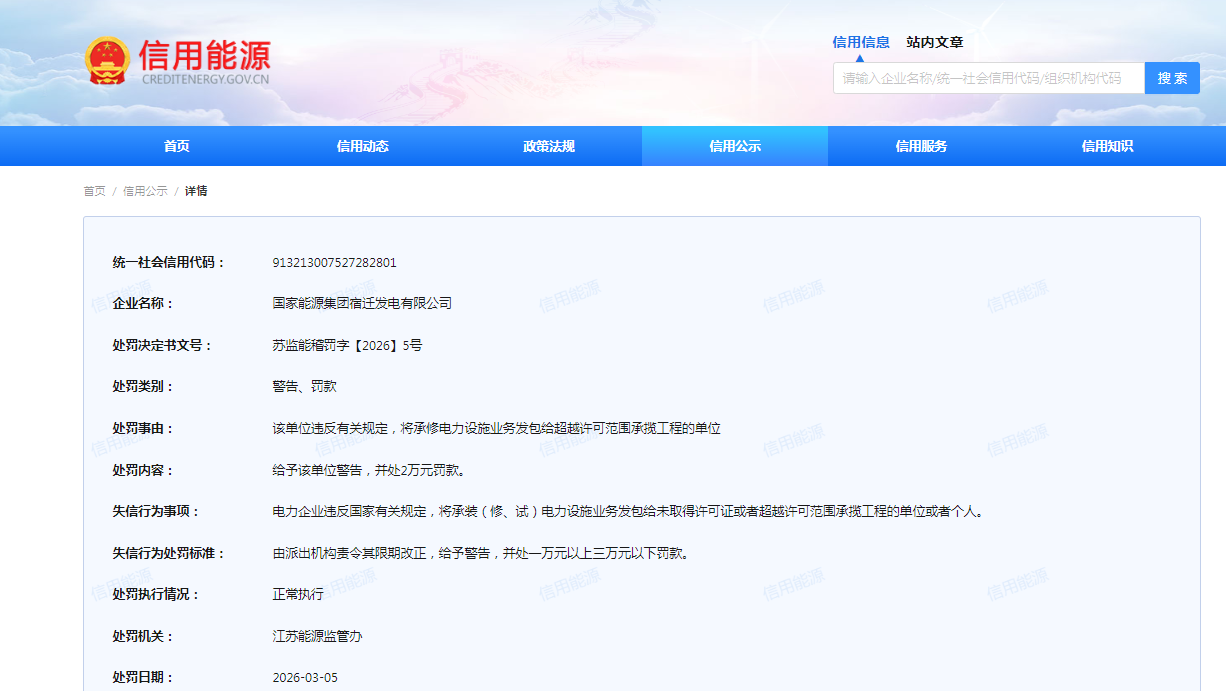Click company name 国家能源集团宿迁发电有限公司

(362, 303)
